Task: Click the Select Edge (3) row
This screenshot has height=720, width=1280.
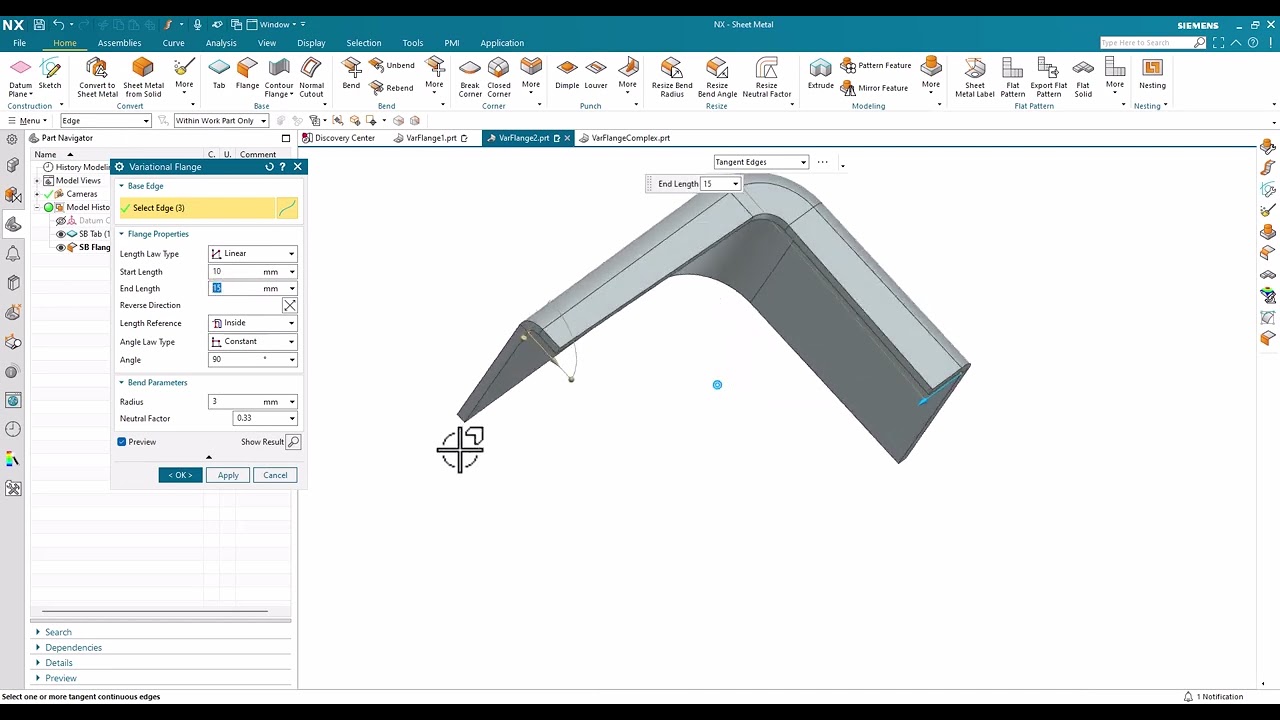Action: (197, 208)
